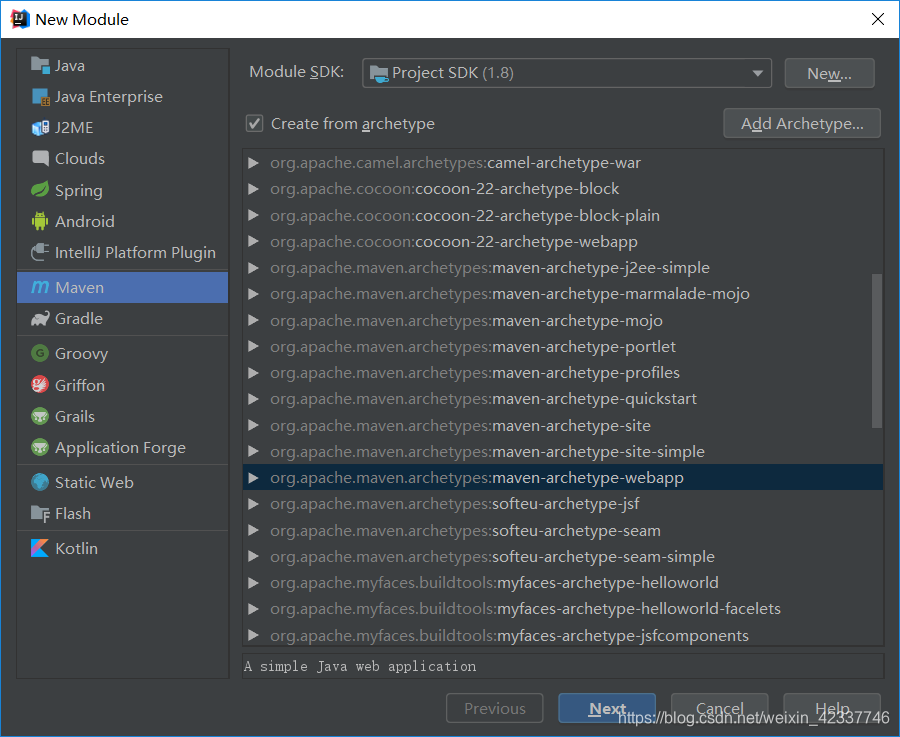Expand maven-archetype-webapp arrow
This screenshot has width=900, height=737.
pyautogui.click(x=253, y=478)
